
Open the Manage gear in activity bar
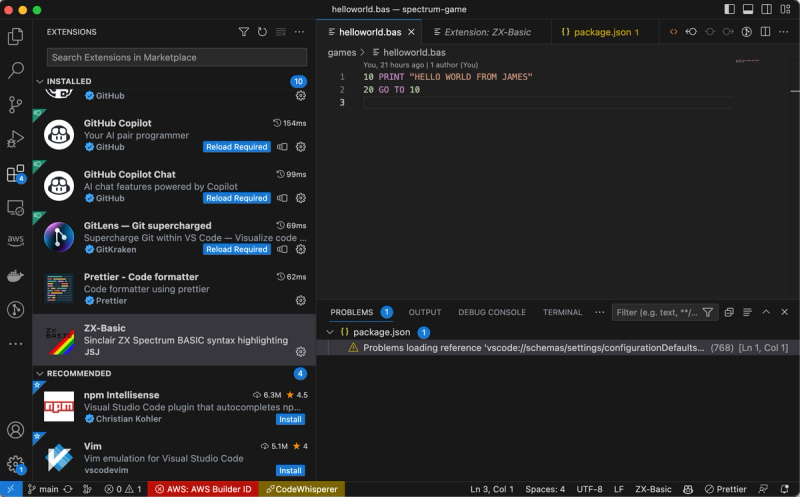15,464
